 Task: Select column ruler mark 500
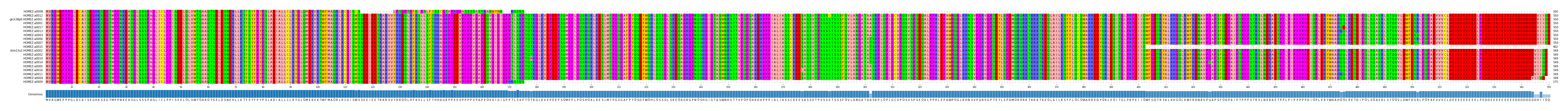1412,87
